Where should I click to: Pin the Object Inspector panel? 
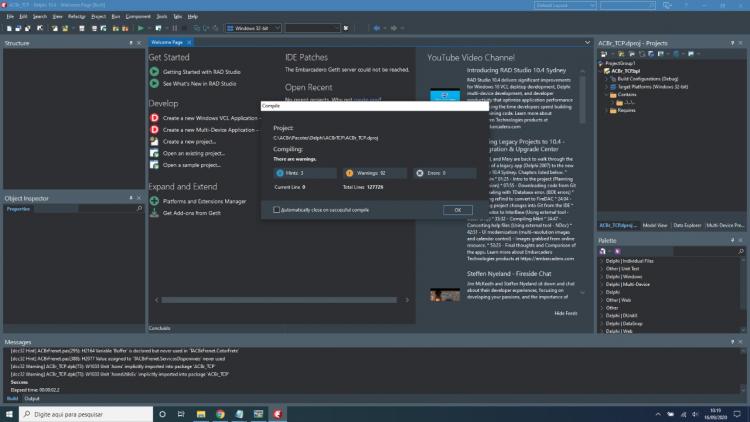131,198
